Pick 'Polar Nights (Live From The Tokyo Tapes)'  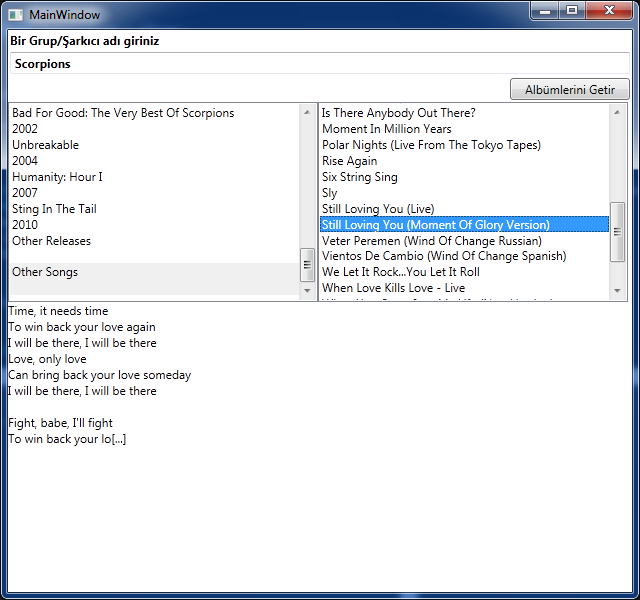coord(431,145)
